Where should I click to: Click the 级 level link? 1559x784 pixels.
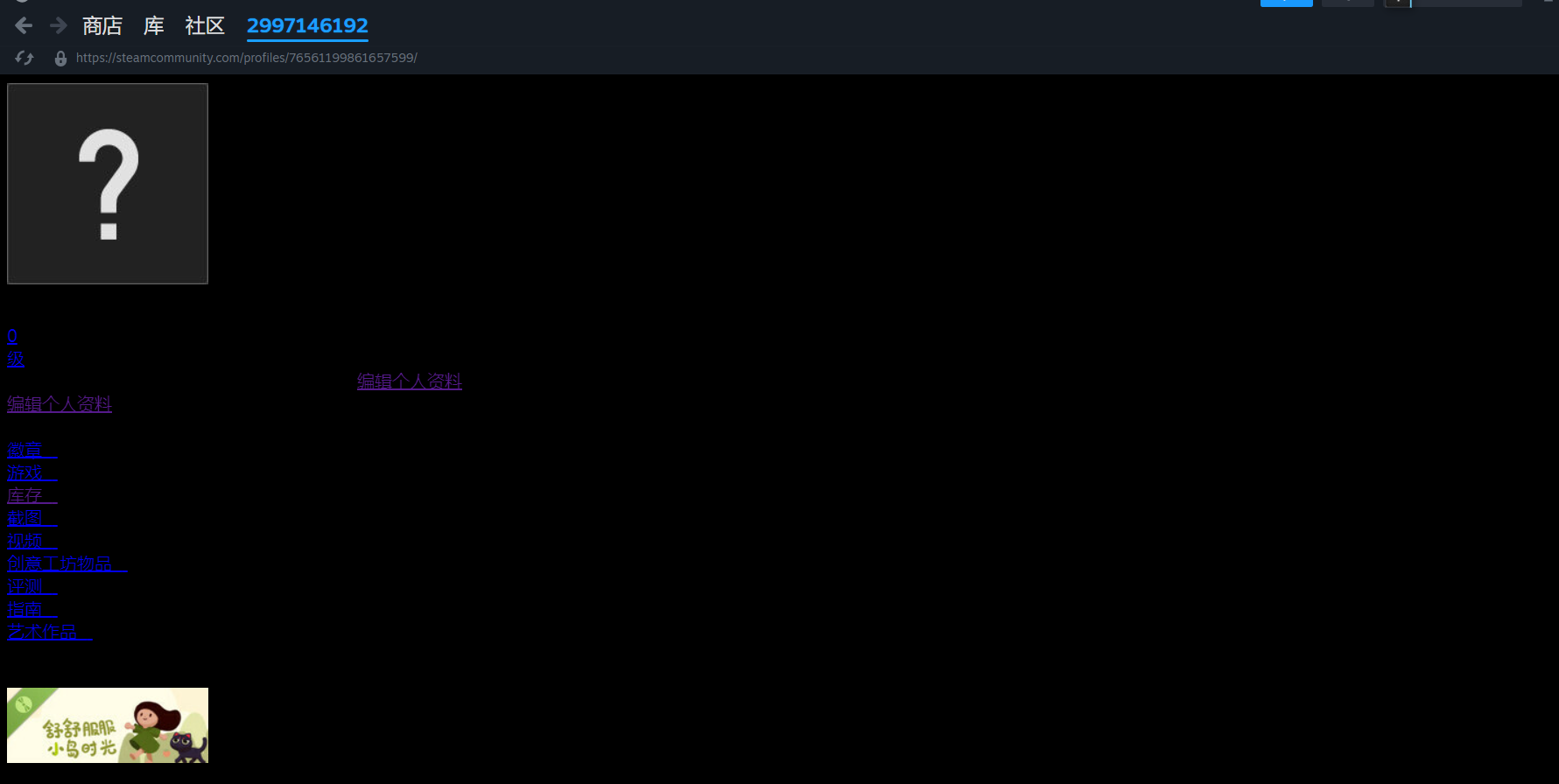[16, 359]
